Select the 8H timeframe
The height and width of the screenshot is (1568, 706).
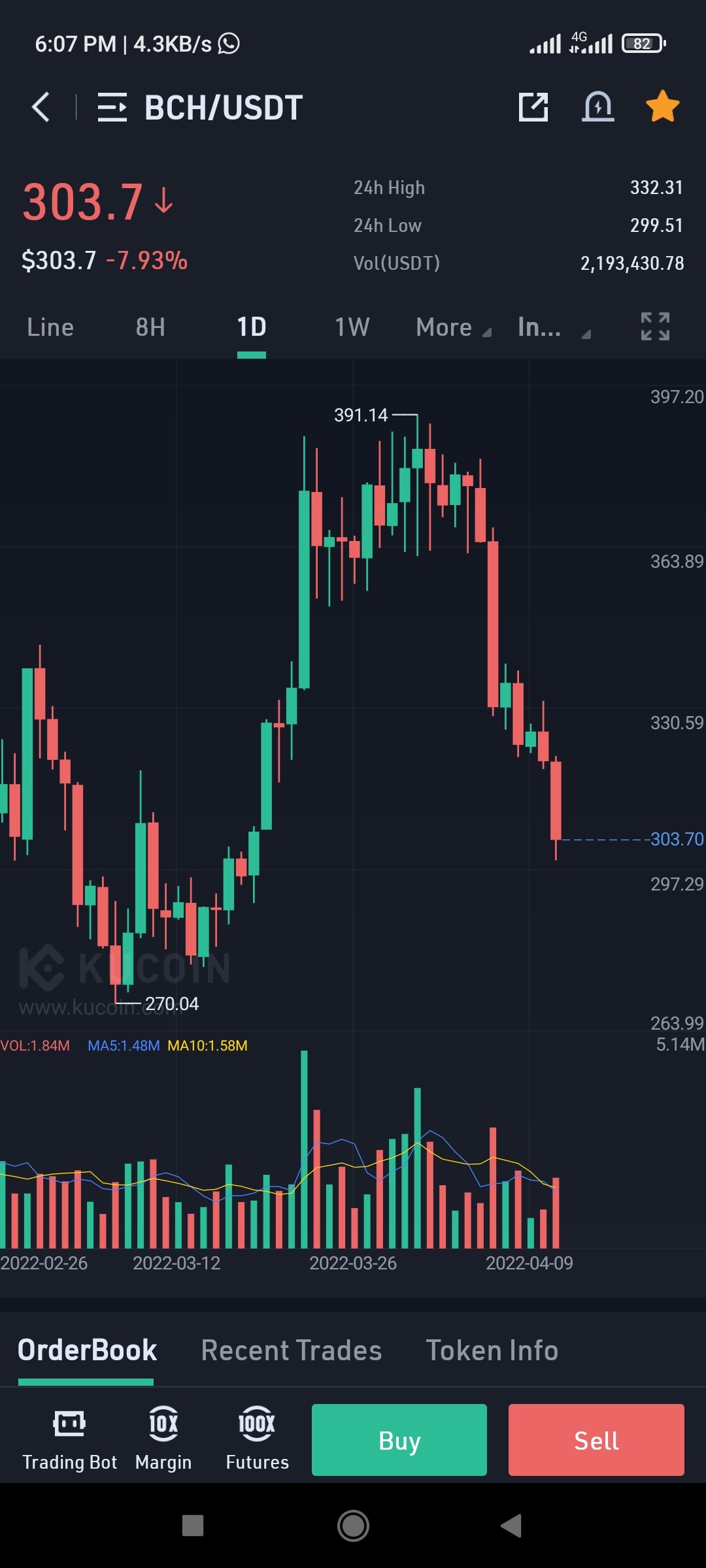pyautogui.click(x=150, y=327)
